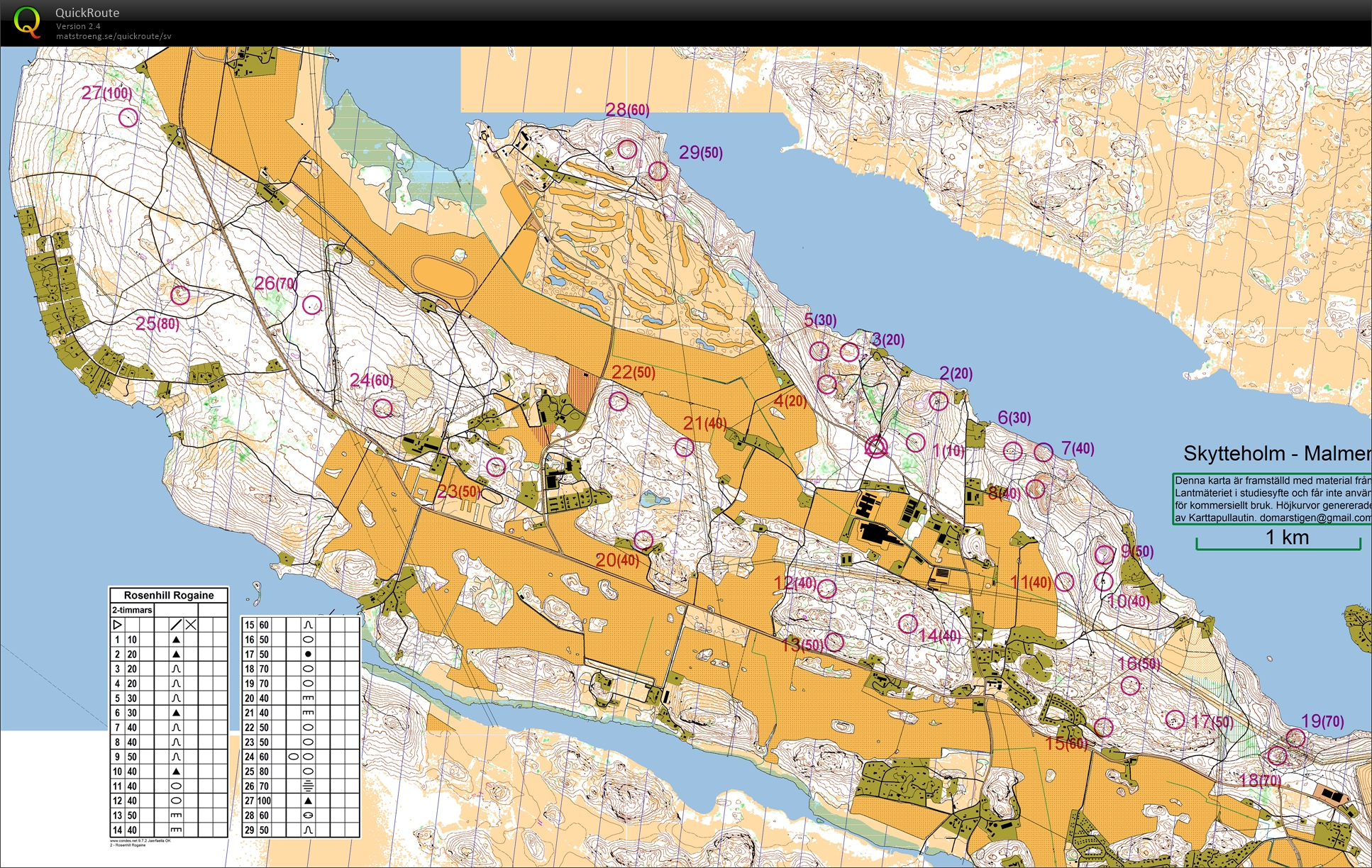Select control circle 5 (30)

tap(819, 350)
